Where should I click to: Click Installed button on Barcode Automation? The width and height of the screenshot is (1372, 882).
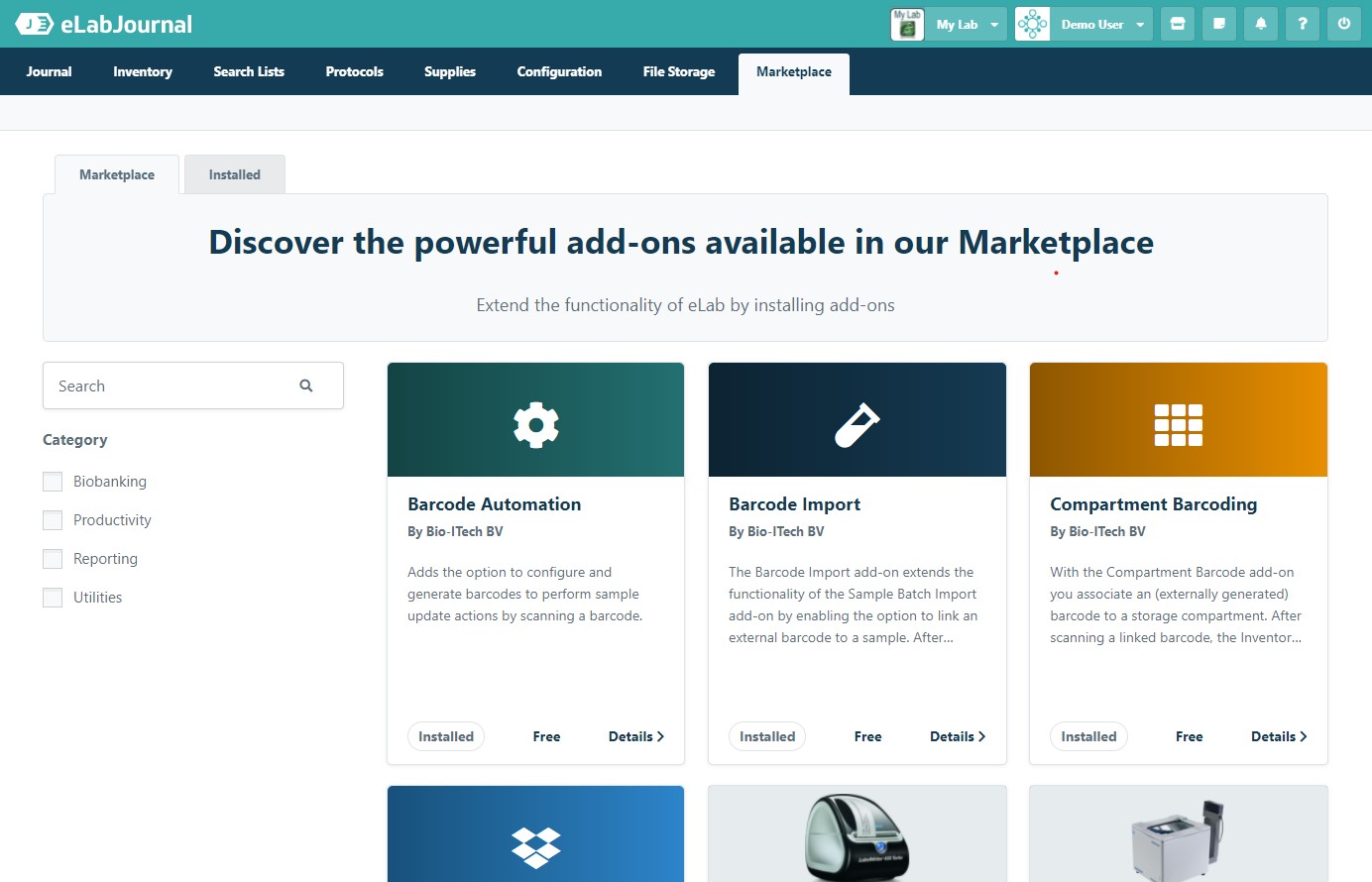coord(446,736)
